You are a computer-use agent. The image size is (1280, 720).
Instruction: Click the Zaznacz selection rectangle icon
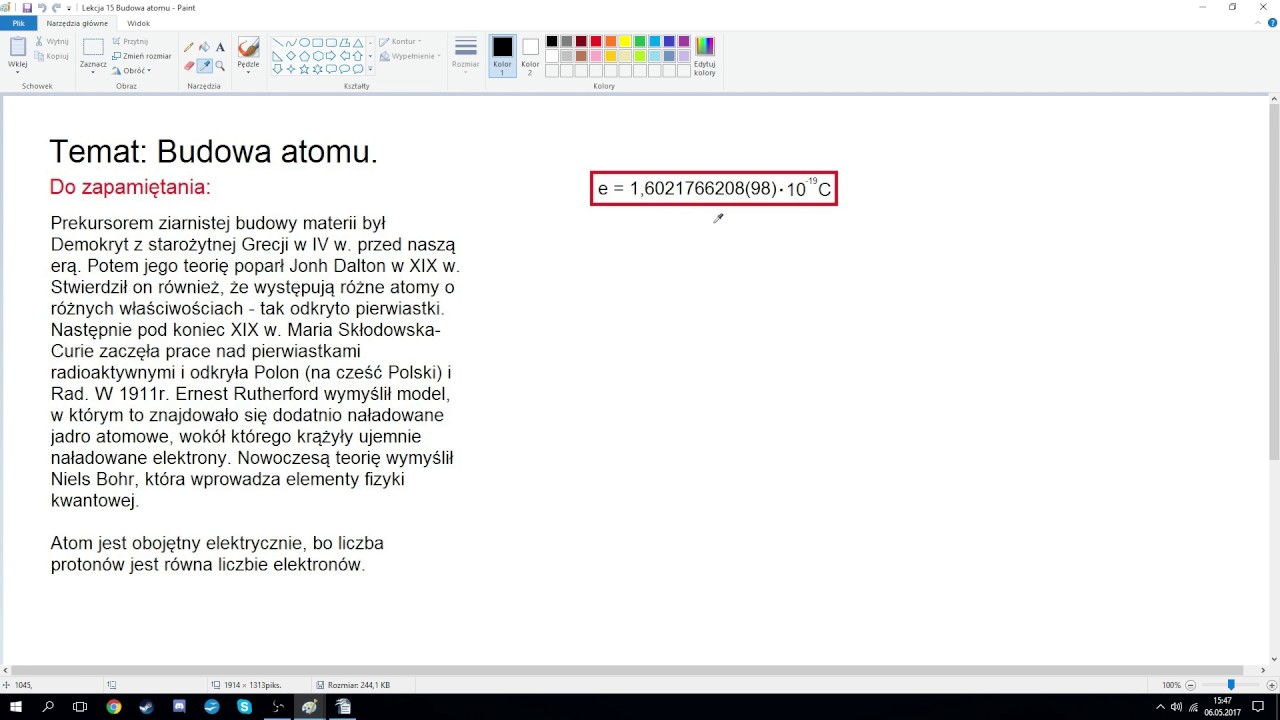click(x=93, y=47)
